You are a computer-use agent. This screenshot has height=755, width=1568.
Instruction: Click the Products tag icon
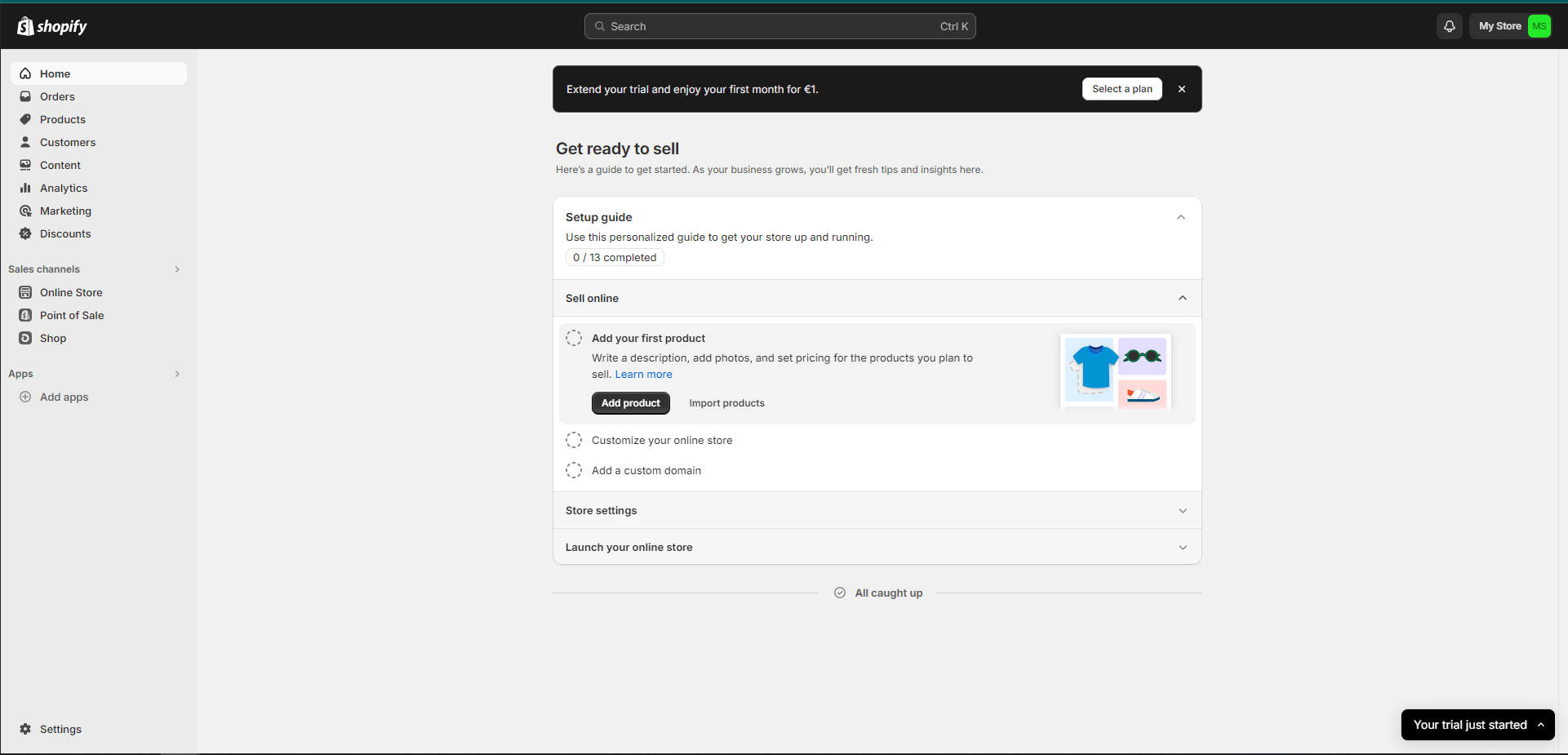[x=25, y=119]
